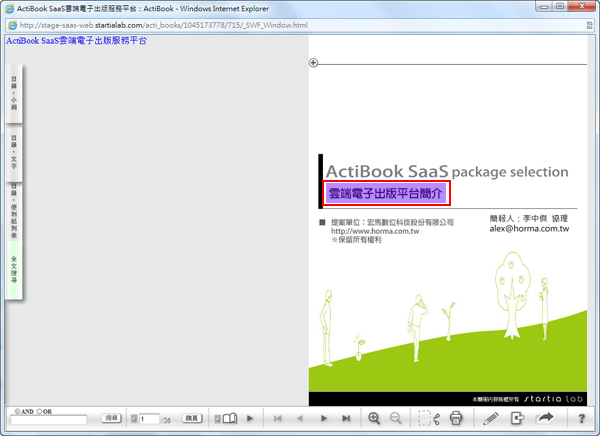Click the share arrow icon
The image size is (600, 436).
545,418
